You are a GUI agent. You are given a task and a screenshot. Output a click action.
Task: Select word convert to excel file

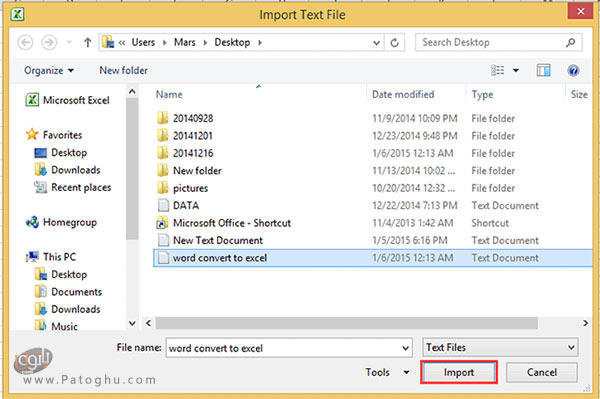tap(372, 258)
